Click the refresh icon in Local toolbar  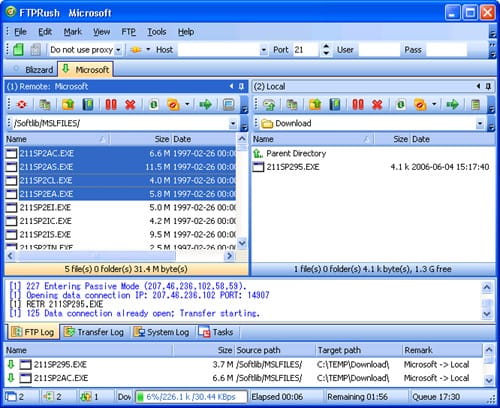(401, 105)
